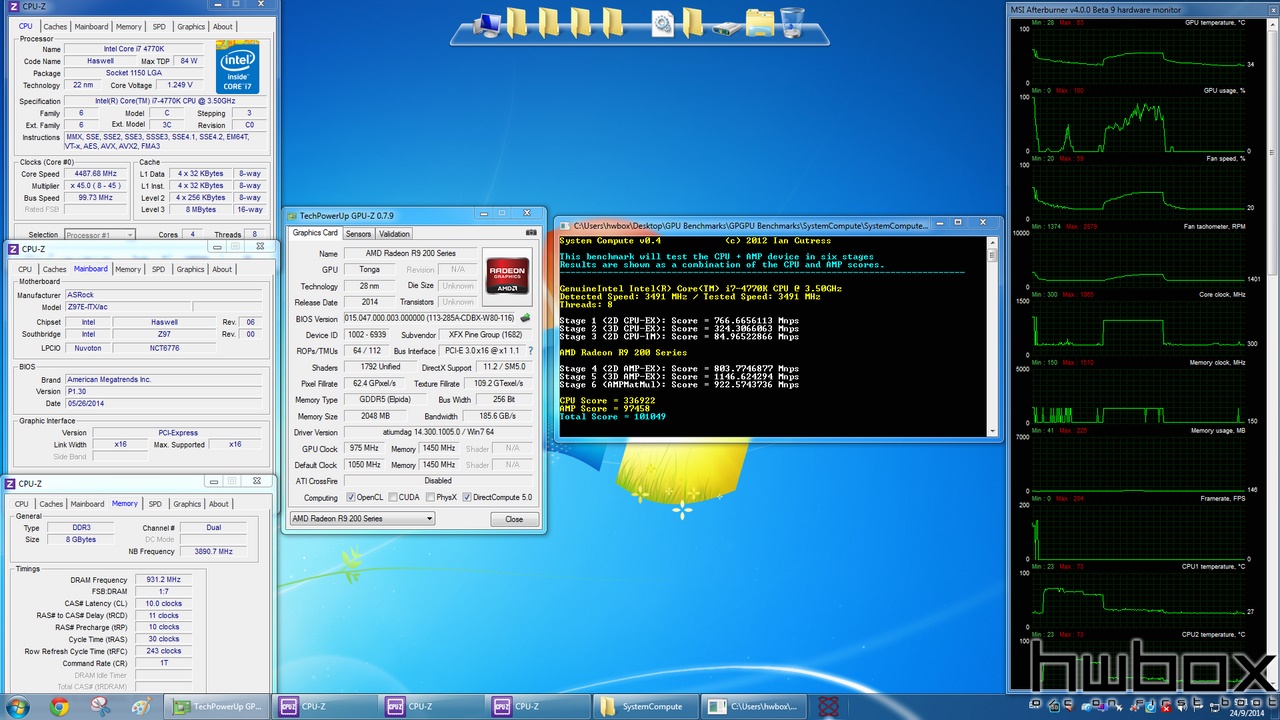Open the SPD tab in the top CPU-Z window
1280x720 pixels.
point(160,27)
